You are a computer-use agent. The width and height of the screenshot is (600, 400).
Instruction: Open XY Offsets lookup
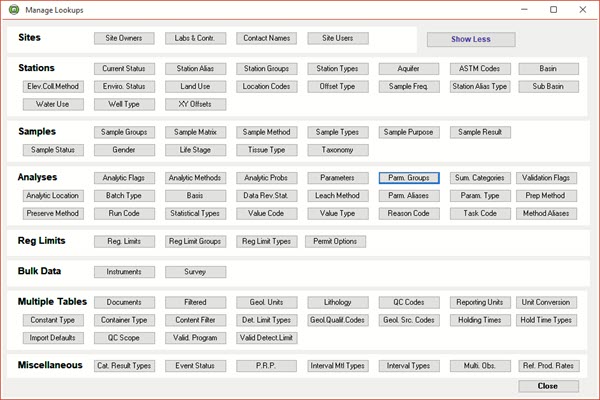(x=196, y=104)
